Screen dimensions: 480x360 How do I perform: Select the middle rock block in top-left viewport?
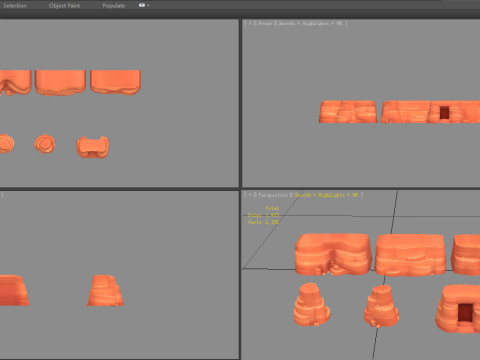pyautogui.click(x=60, y=82)
